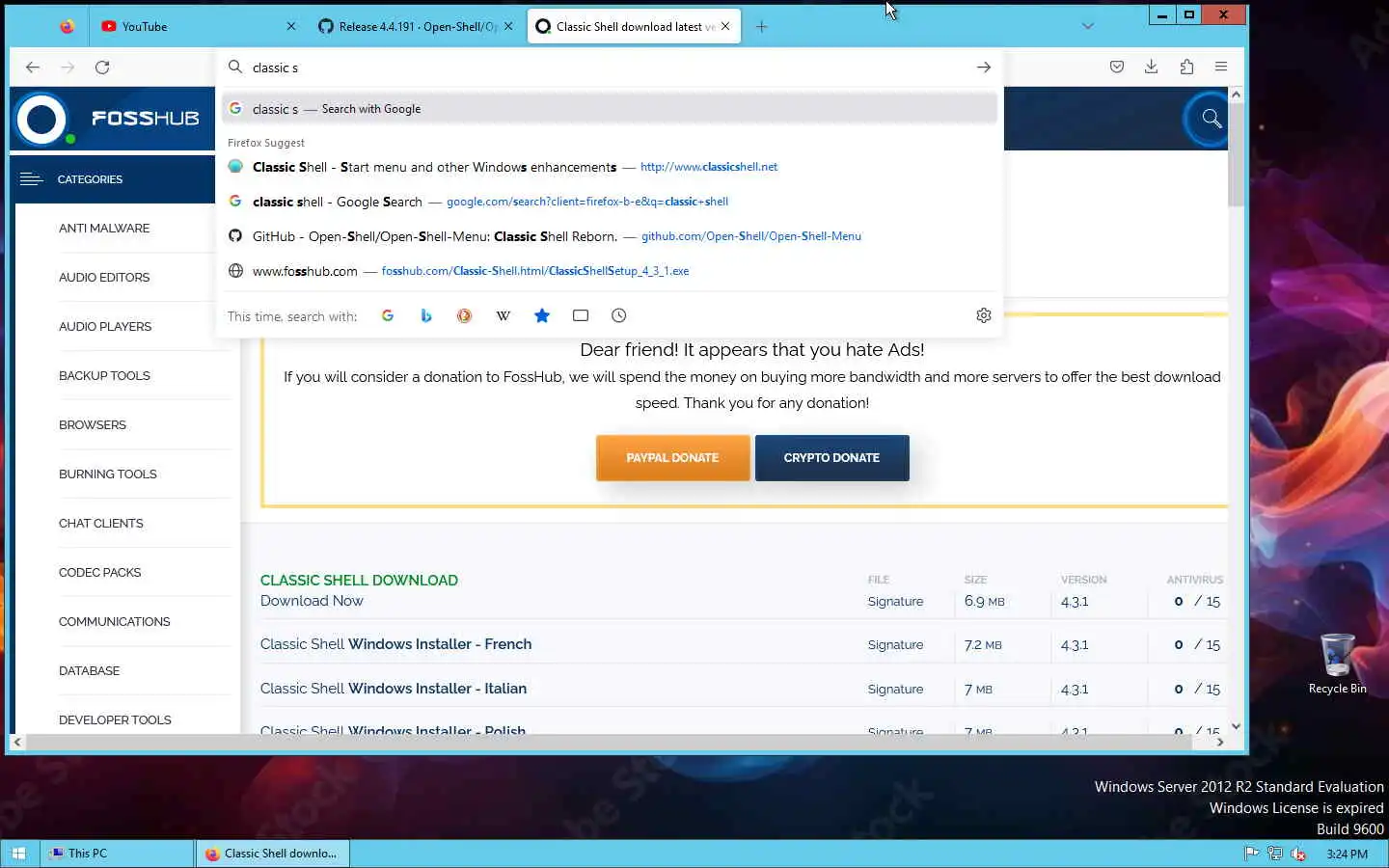Click the FossHub search magnifier icon
The height and width of the screenshot is (868, 1389).
coord(1212,119)
